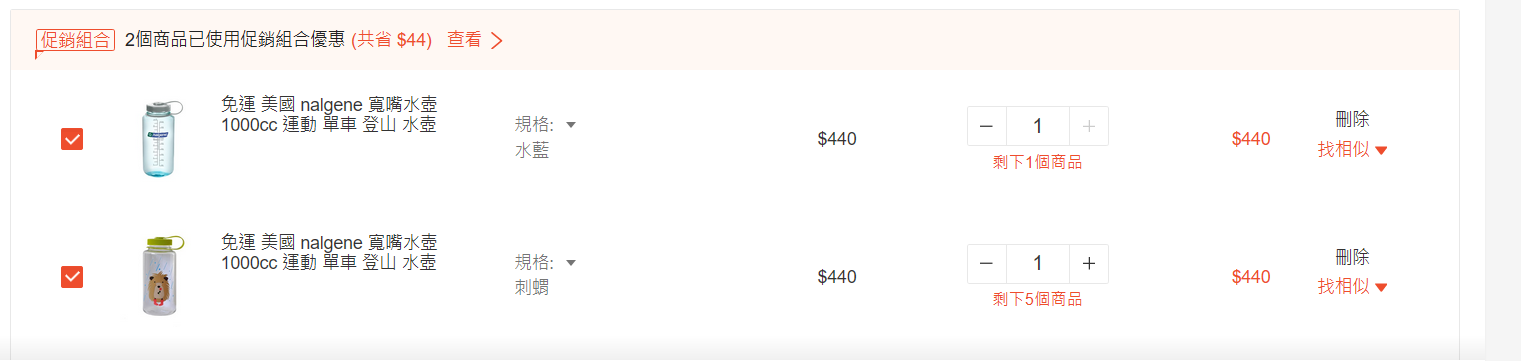Delete the 水藍 bottle via 刪除

pos(1352,119)
